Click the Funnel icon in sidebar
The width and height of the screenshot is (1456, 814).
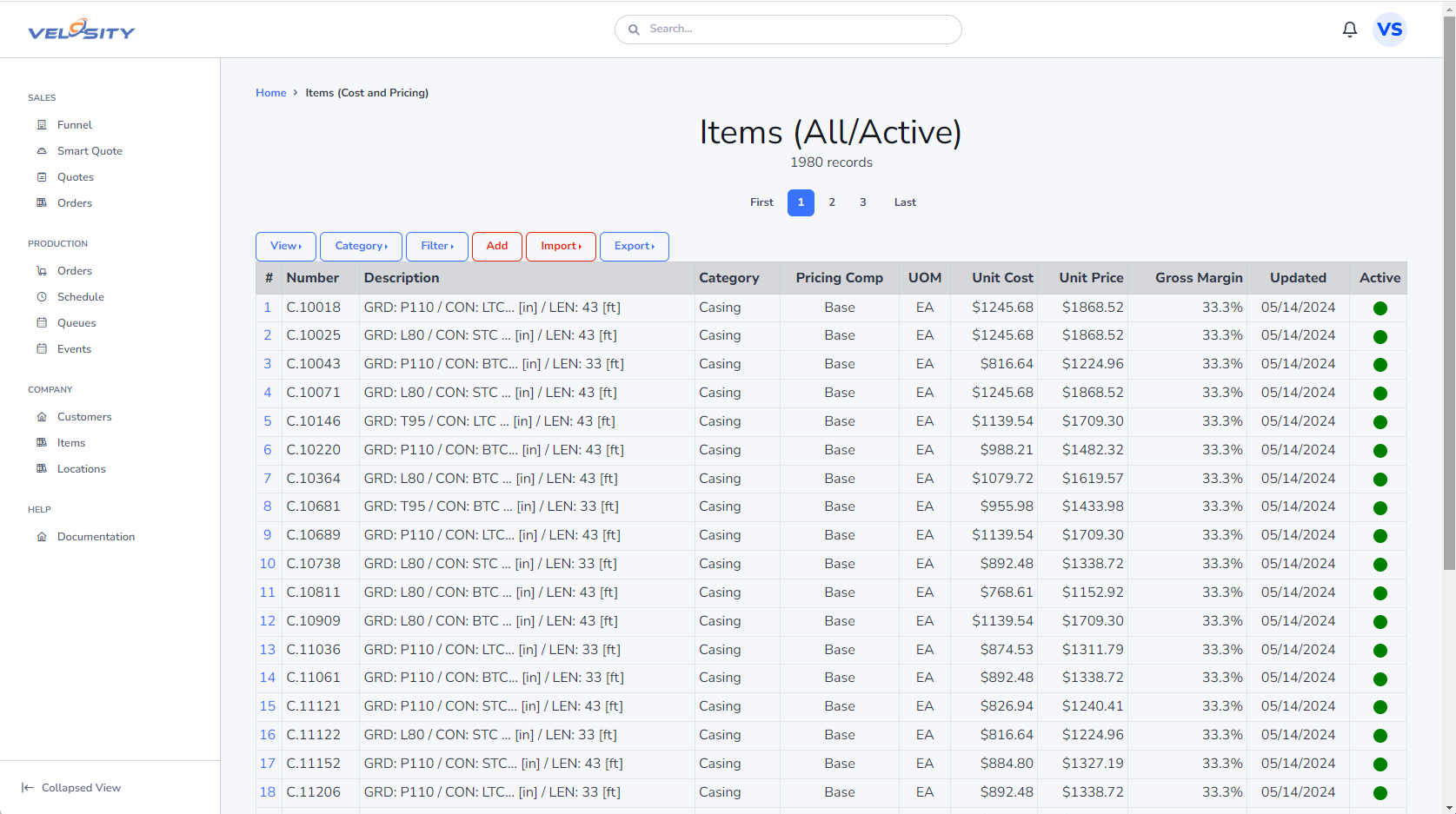coord(42,125)
